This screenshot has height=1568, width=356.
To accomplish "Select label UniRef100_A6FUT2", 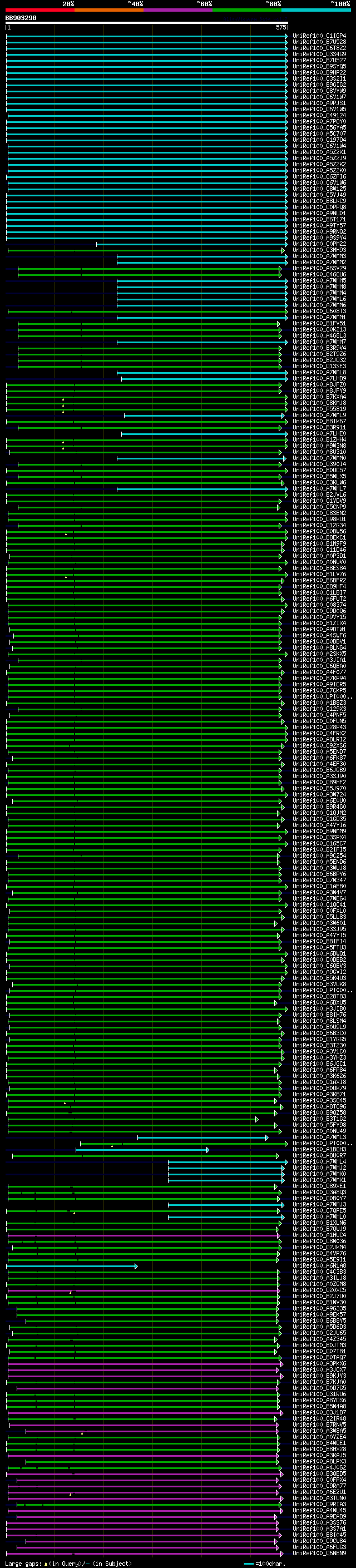I will click(x=319, y=599).
